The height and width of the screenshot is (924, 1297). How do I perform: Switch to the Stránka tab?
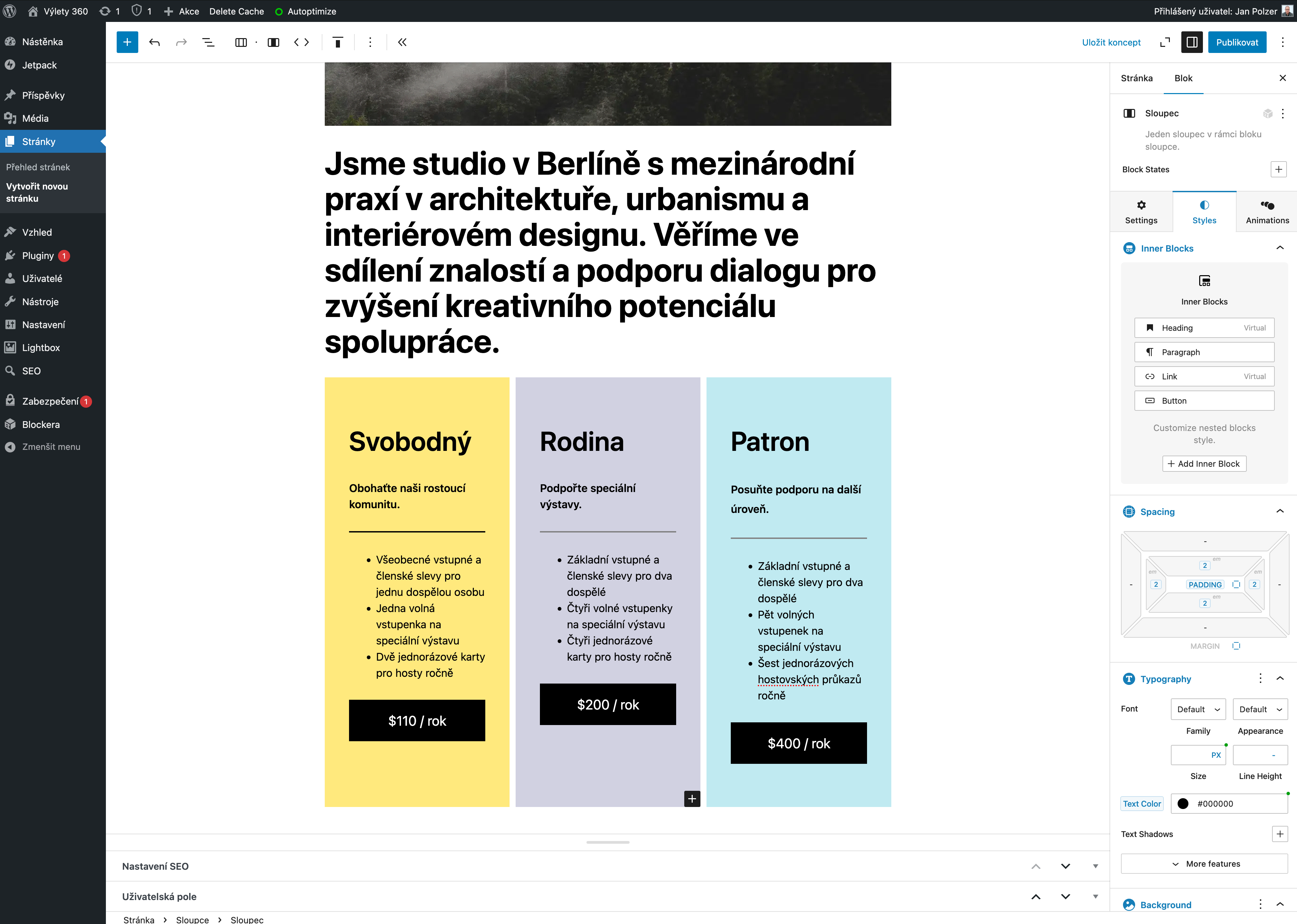pos(1136,78)
